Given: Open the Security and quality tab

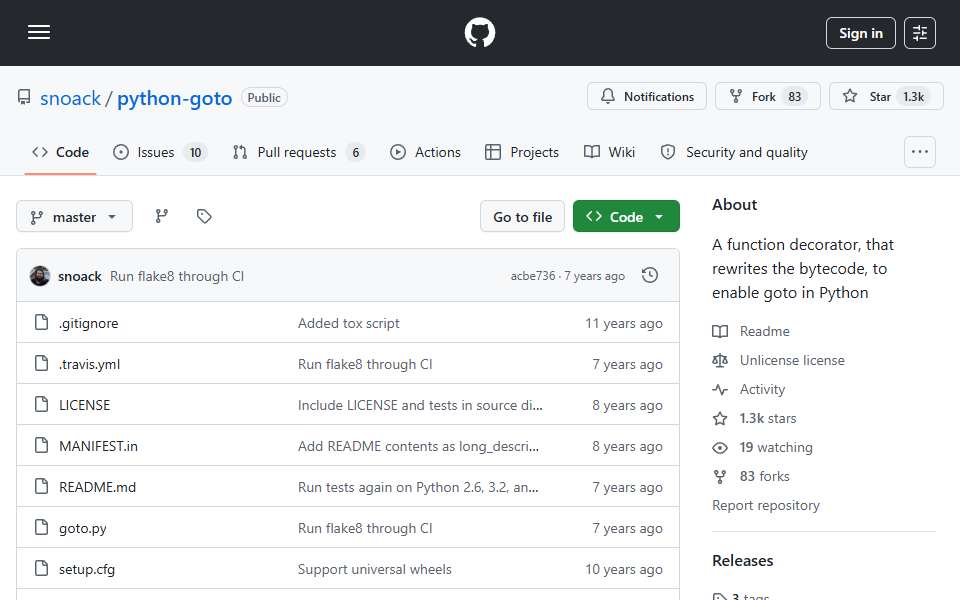Looking at the screenshot, I should [734, 152].
